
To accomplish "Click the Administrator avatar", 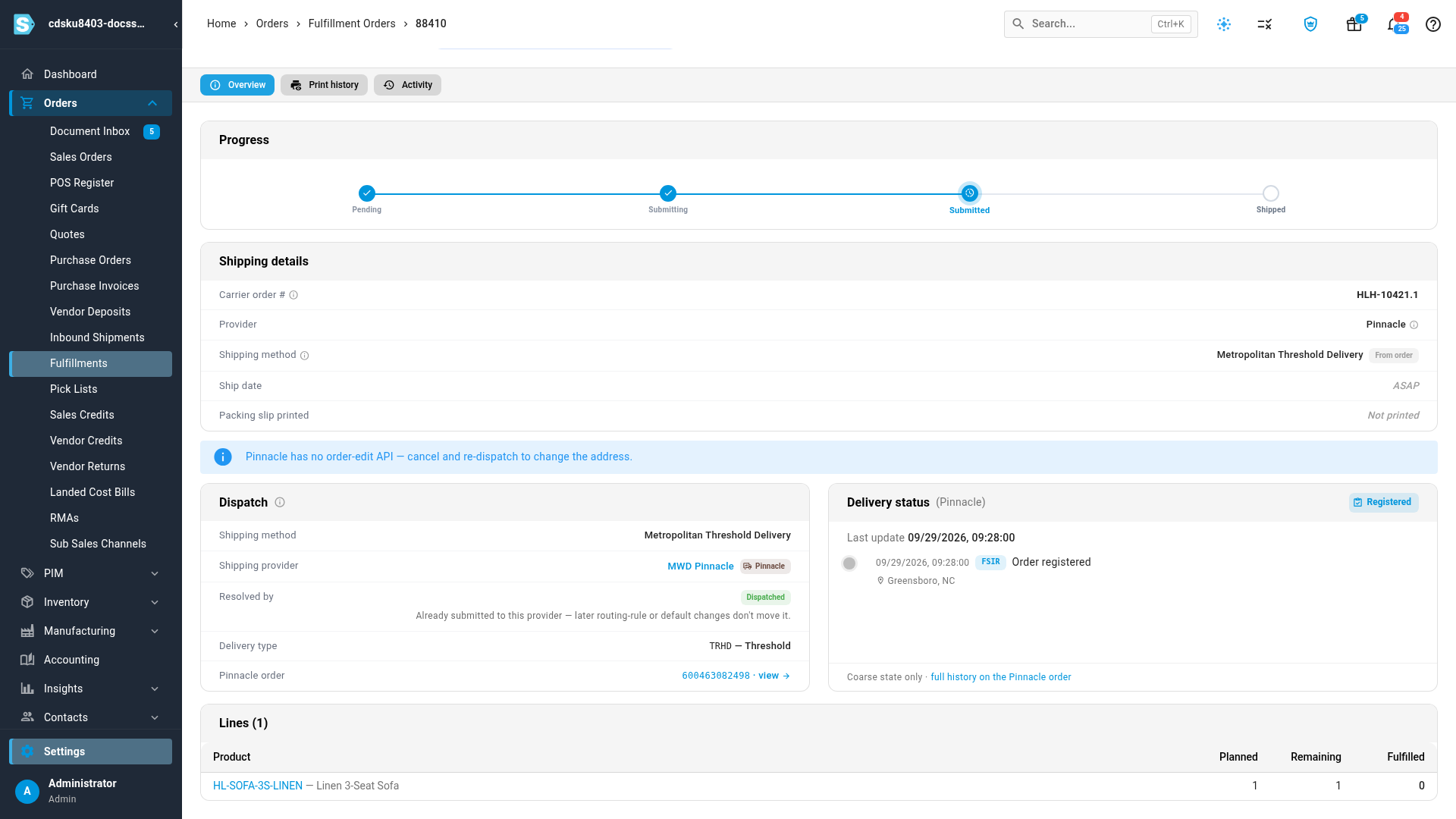I will (27, 791).
